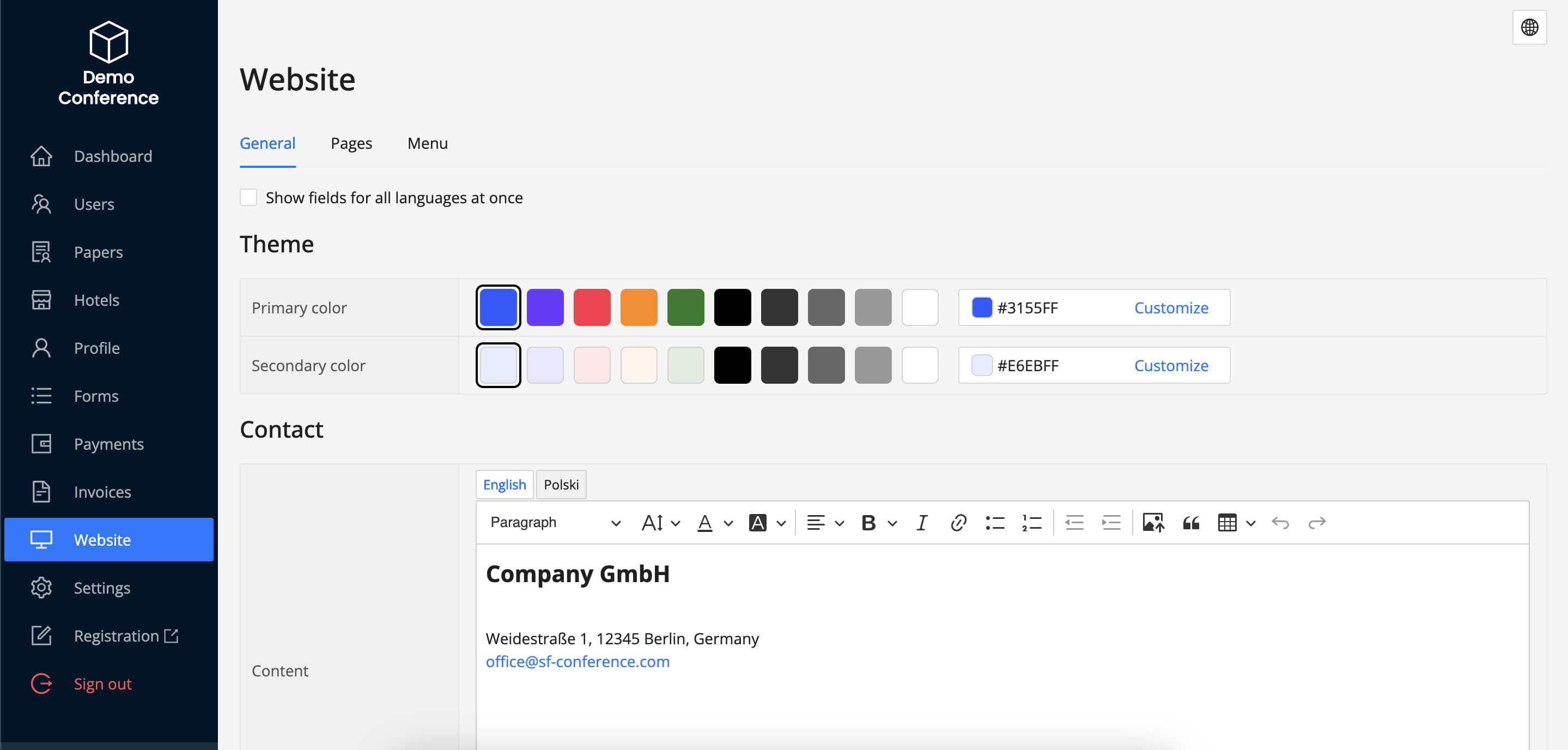This screenshot has width=1568, height=750.
Task: Open Hotels from the sidebar
Action: 96,300
